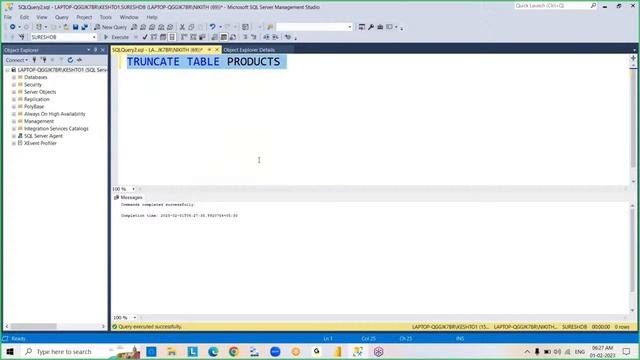
Task: Select the Messages results tab
Action: coord(128,198)
